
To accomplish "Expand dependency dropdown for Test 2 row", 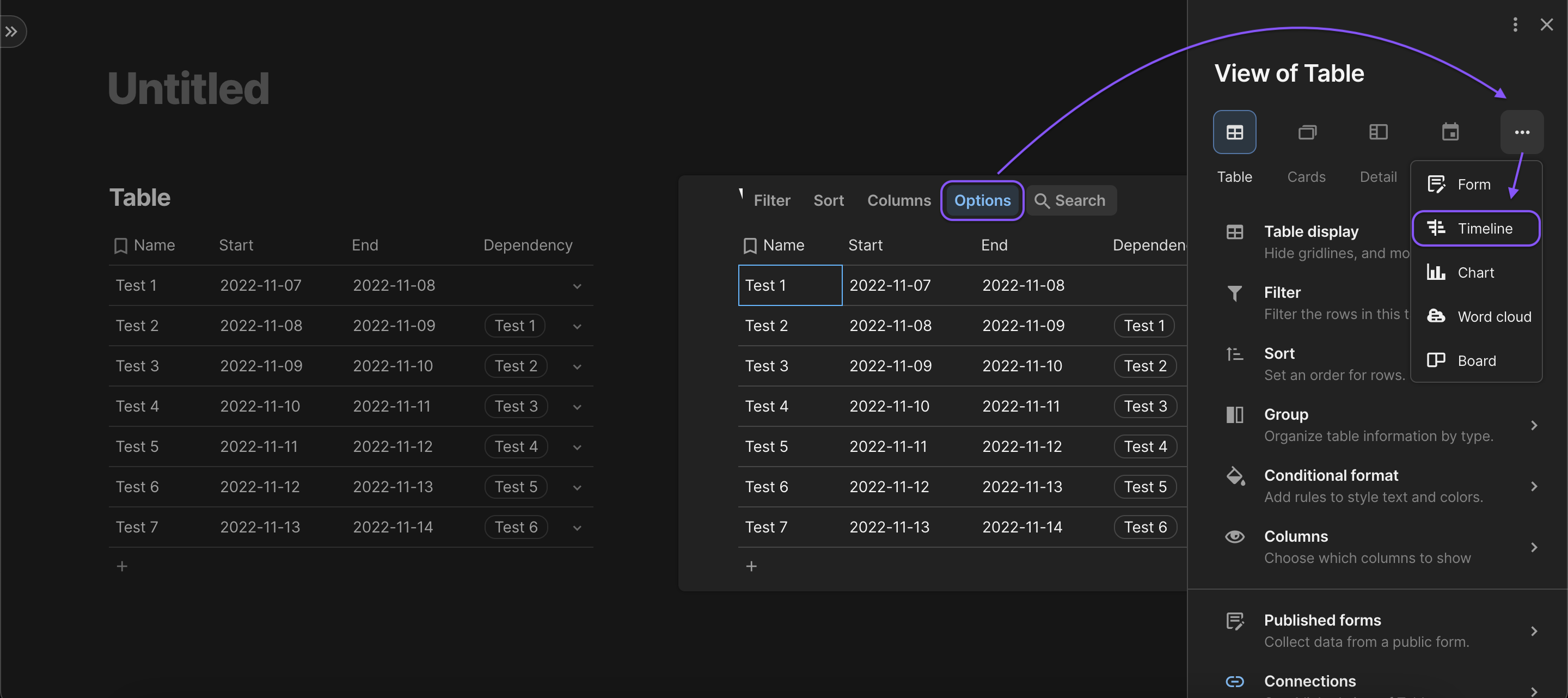I will [x=577, y=326].
